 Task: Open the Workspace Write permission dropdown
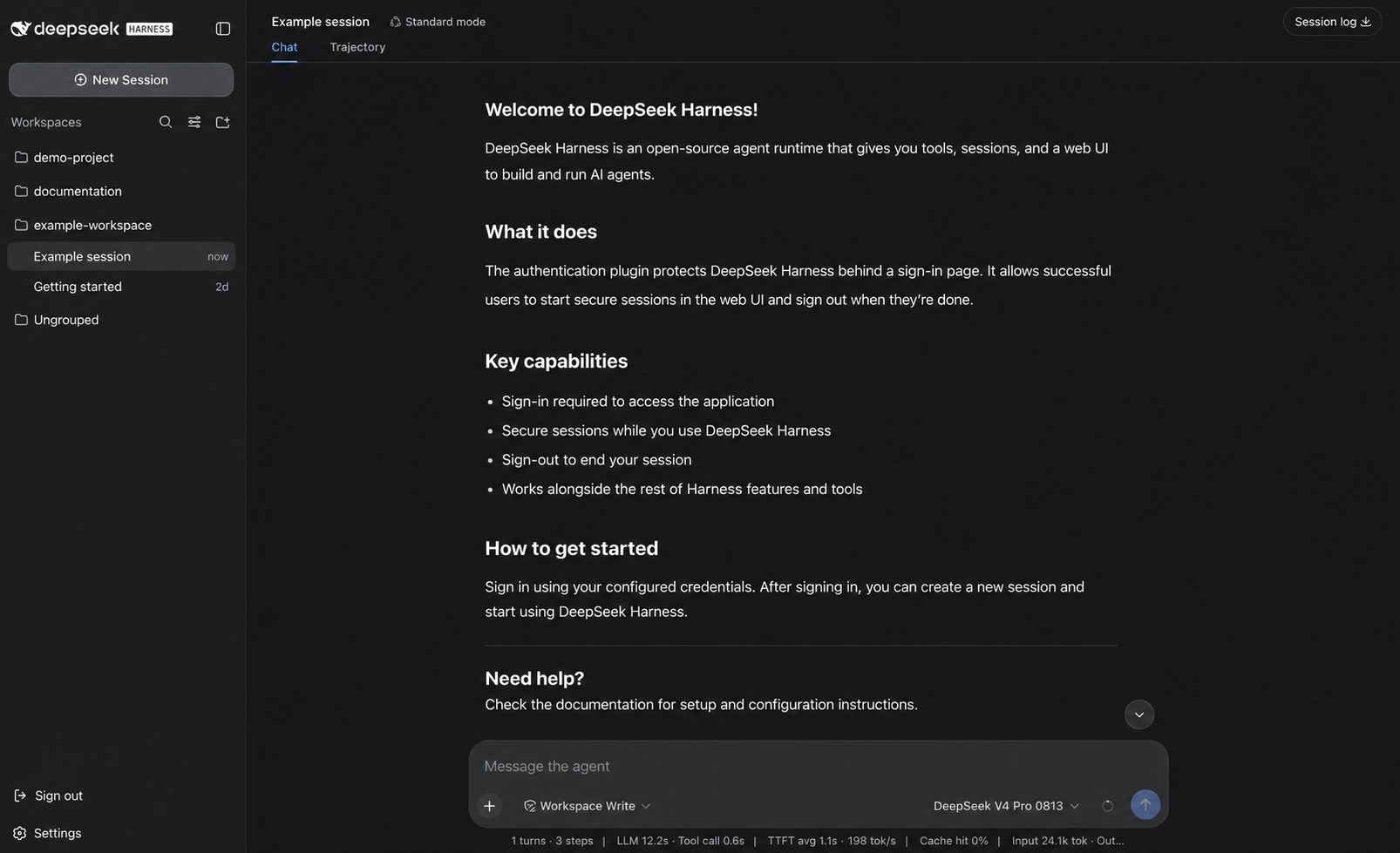click(587, 806)
